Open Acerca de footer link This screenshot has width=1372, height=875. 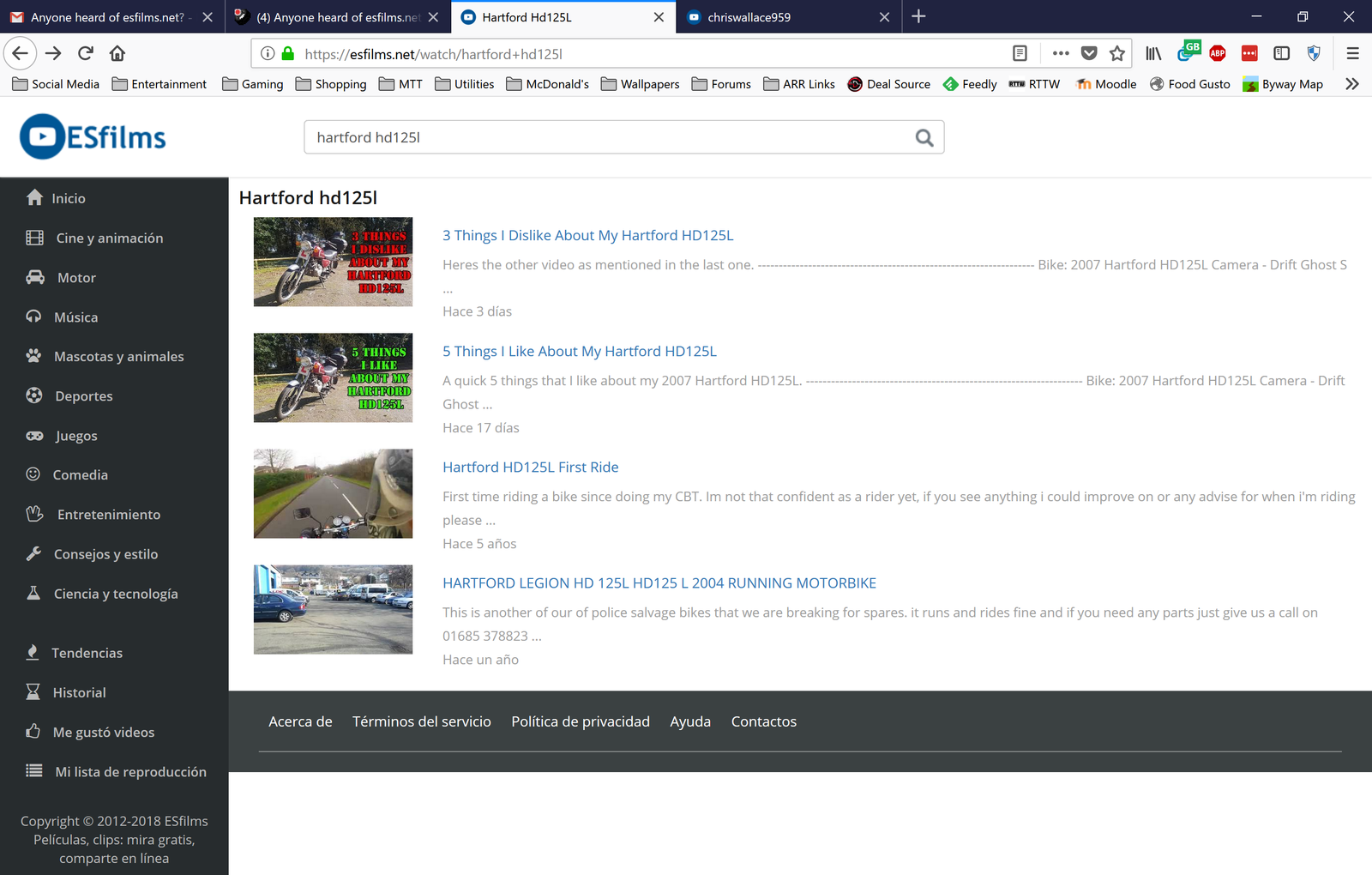pyautogui.click(x=300, y=721)
